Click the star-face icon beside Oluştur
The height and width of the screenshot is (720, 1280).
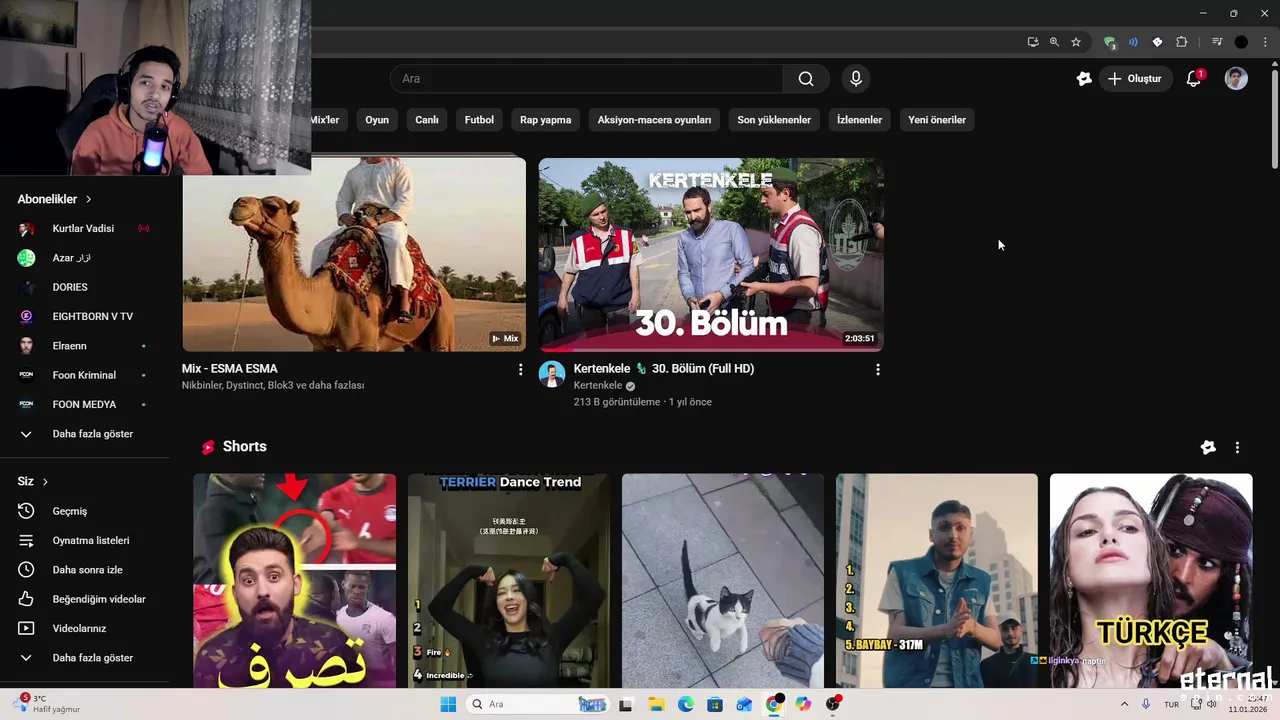[1084, 79]
